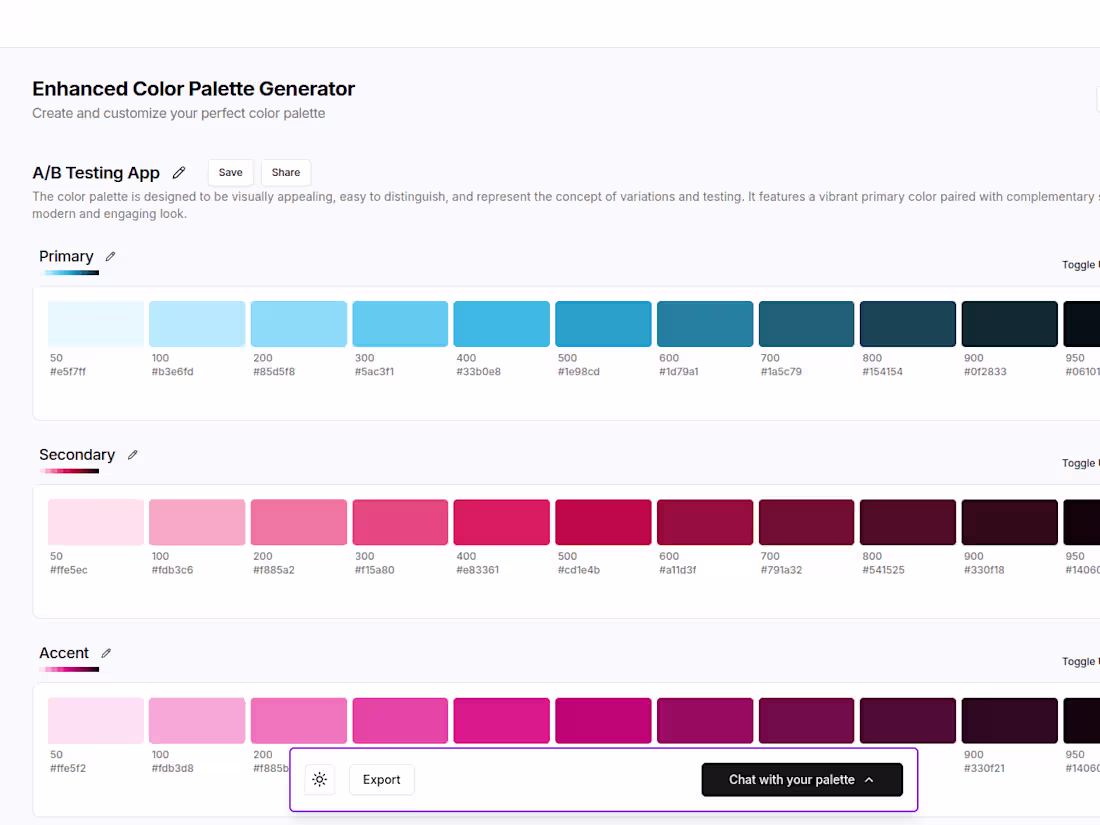
Task: Click the Secondary 800 swatch #541525
Action: coord(907,521)
